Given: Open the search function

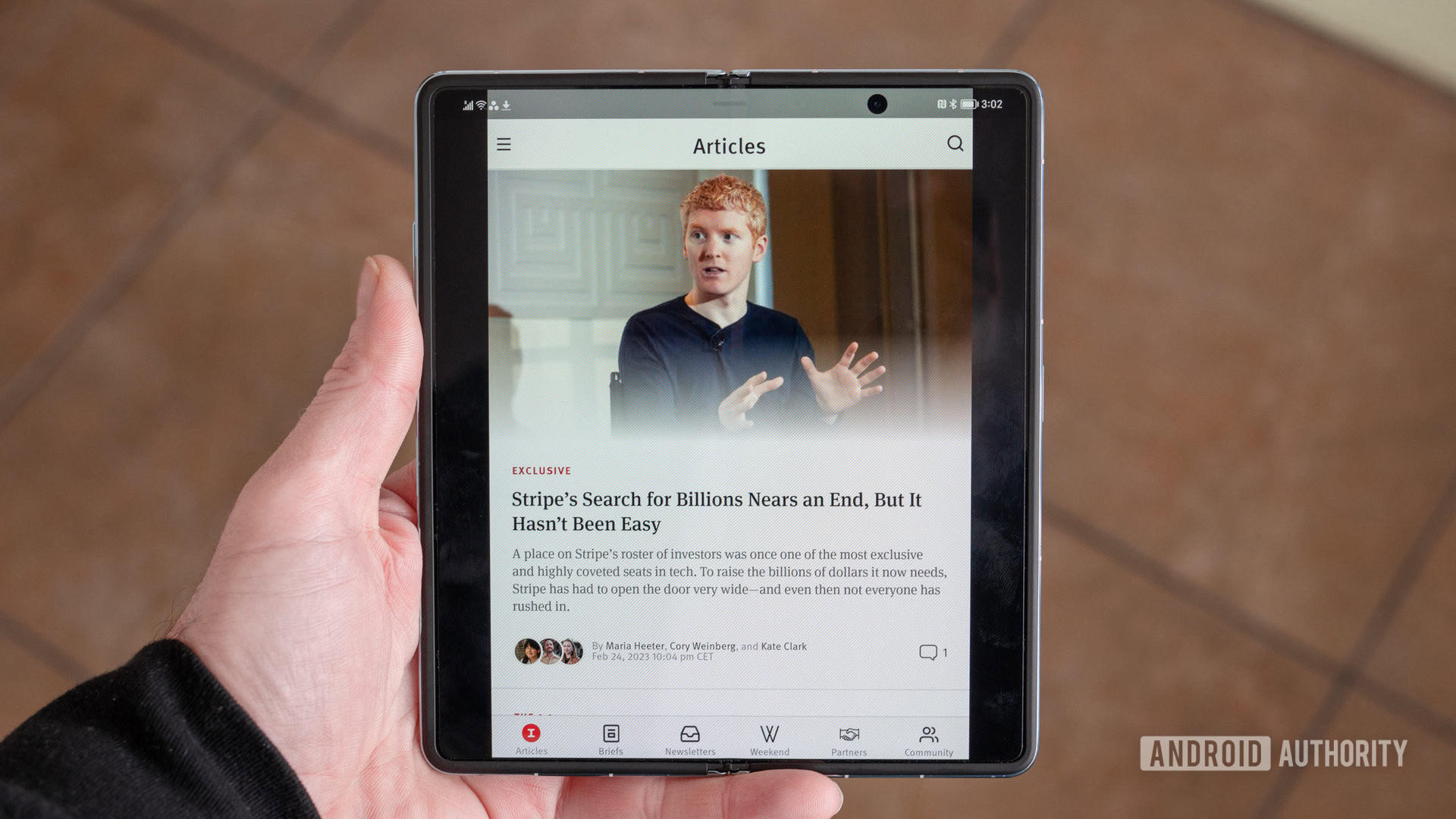Looking at the screenshot, I should tap(954, 145).
